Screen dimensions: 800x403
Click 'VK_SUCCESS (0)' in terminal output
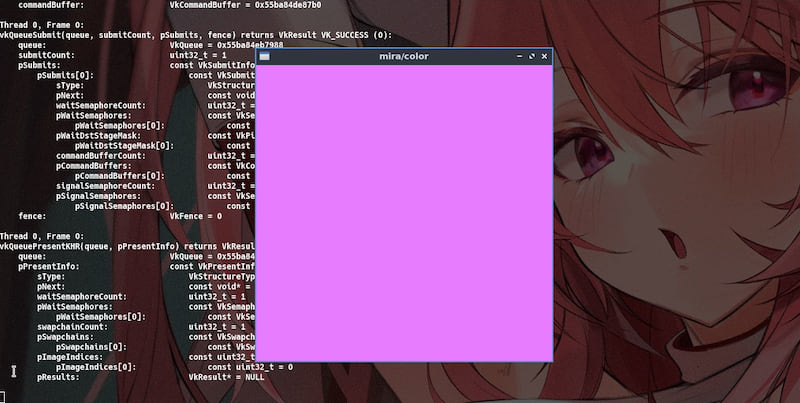click(356, 35)
